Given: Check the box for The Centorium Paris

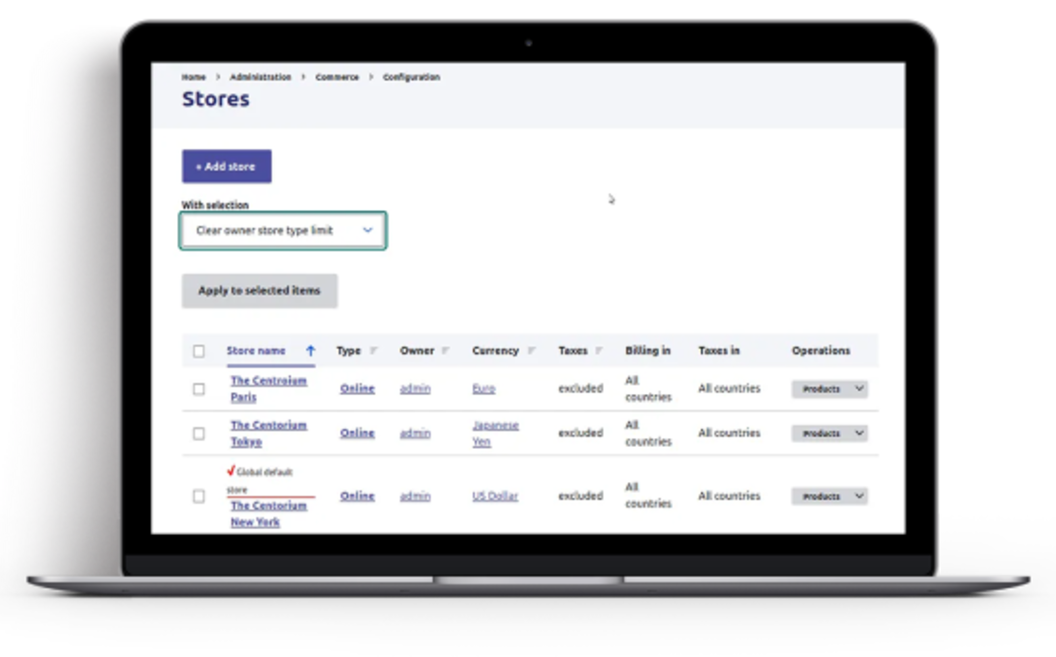Looking at the screenshot, I should click(199, 389).
